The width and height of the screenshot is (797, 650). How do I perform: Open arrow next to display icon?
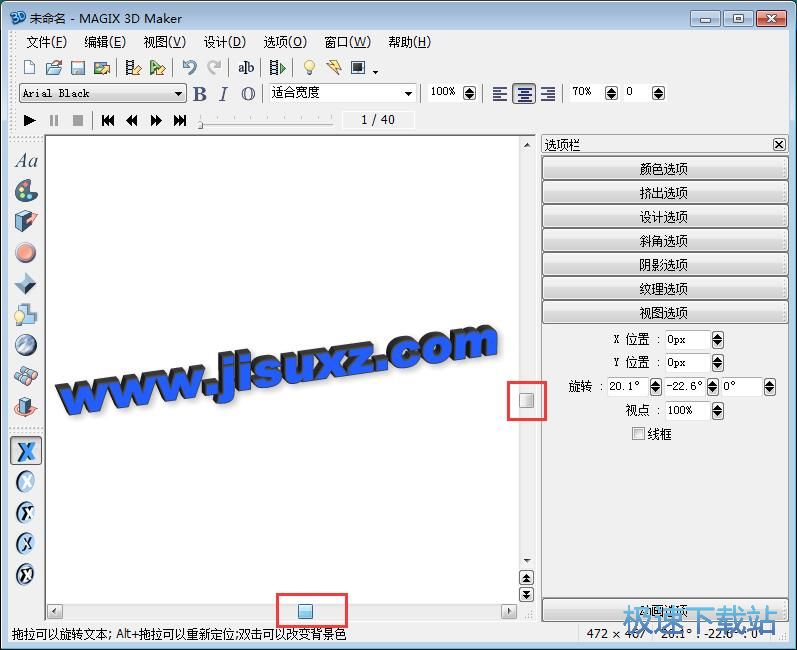click(x=375, y=72)
